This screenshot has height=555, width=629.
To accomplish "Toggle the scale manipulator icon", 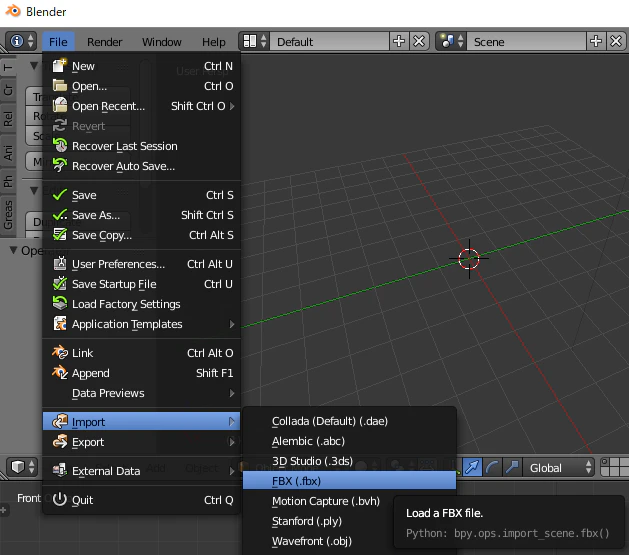I will click(512, 467).
